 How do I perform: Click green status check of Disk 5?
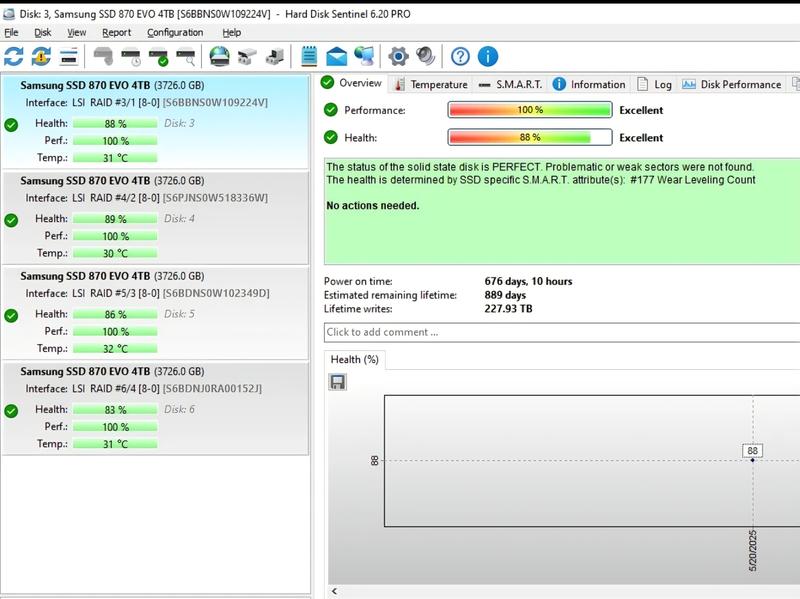coord(11,315)
